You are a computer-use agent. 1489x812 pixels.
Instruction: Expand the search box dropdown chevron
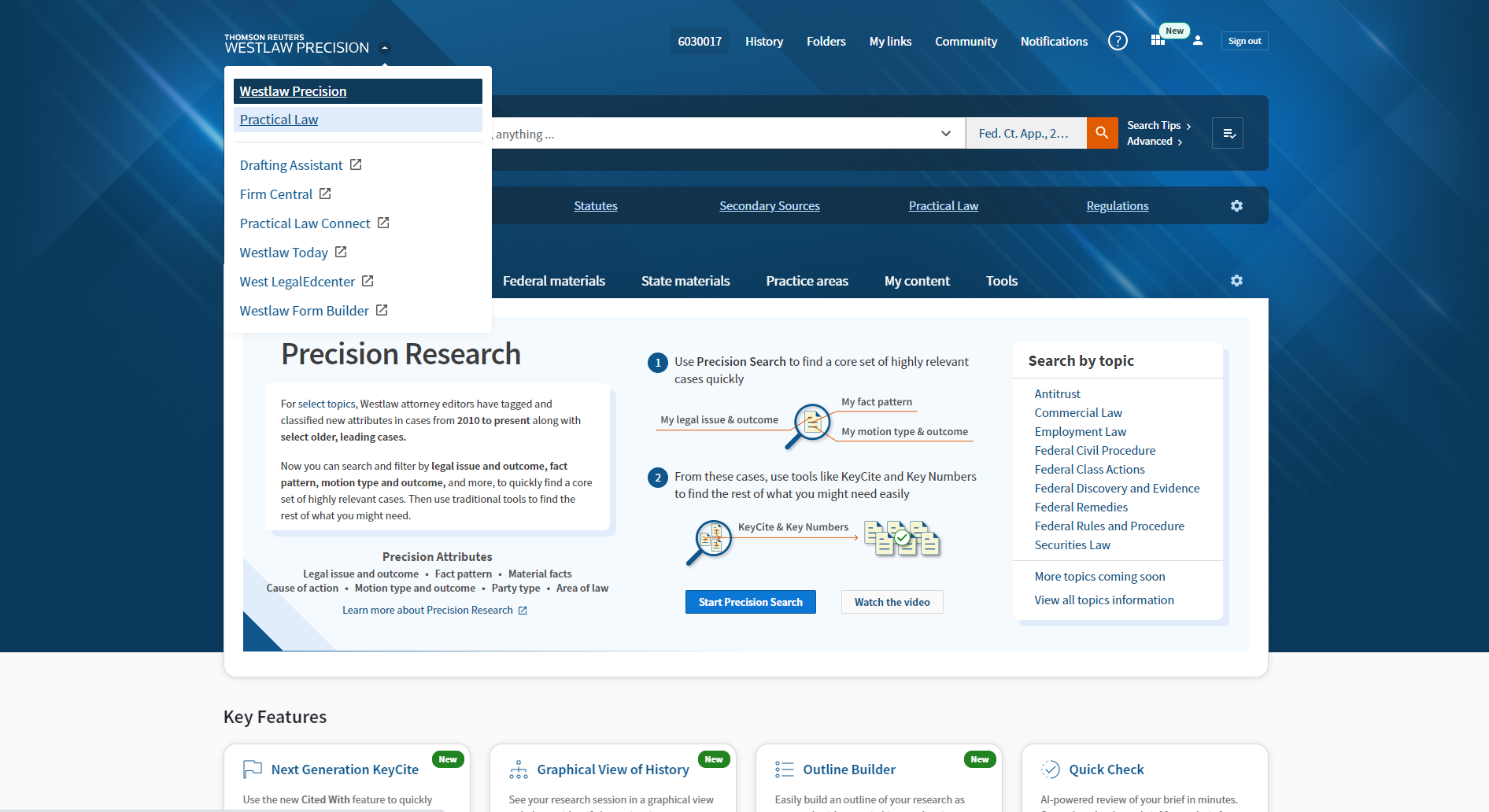tap(946, 134)
